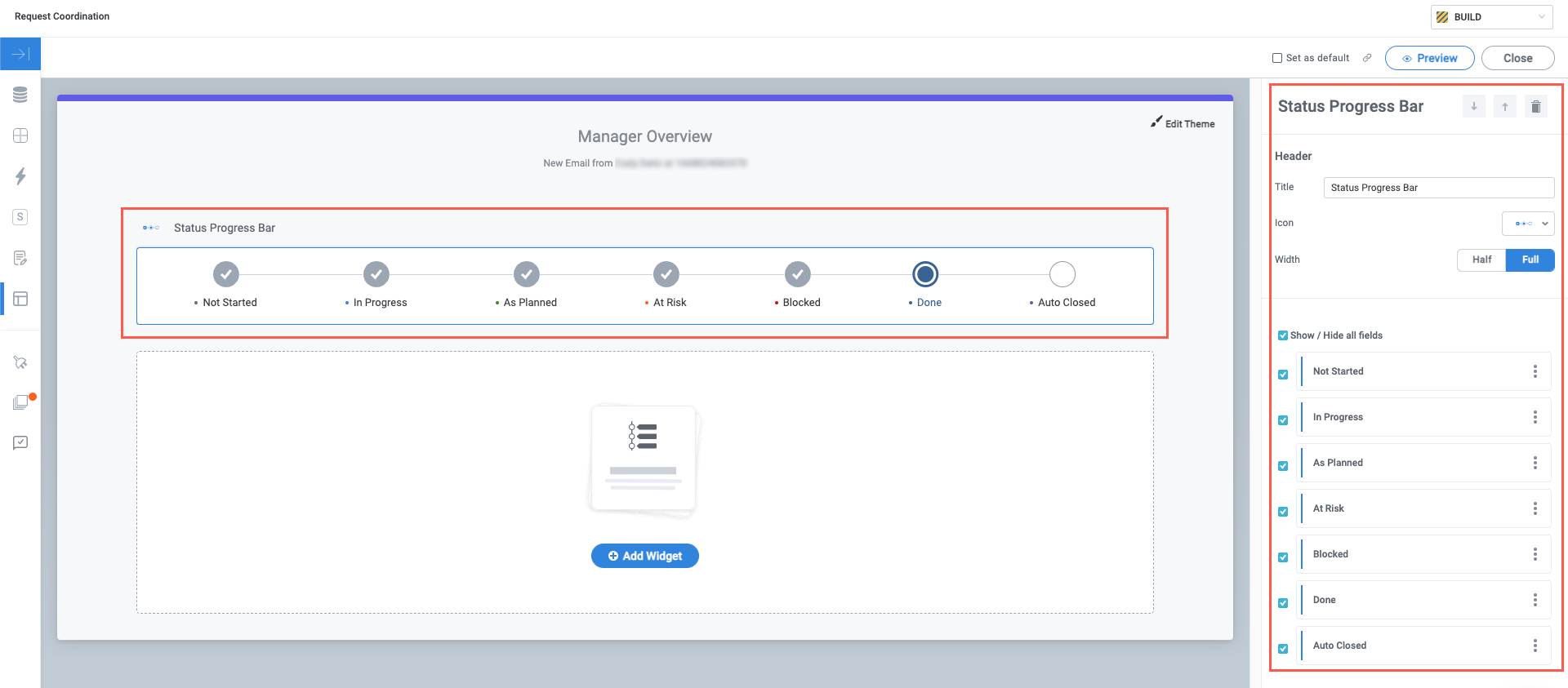Open the BUILD environment dropdown
Image resolution: width=1568 pixels, height=688 pixels.
pyautogui.click(x=1491, y=17)
